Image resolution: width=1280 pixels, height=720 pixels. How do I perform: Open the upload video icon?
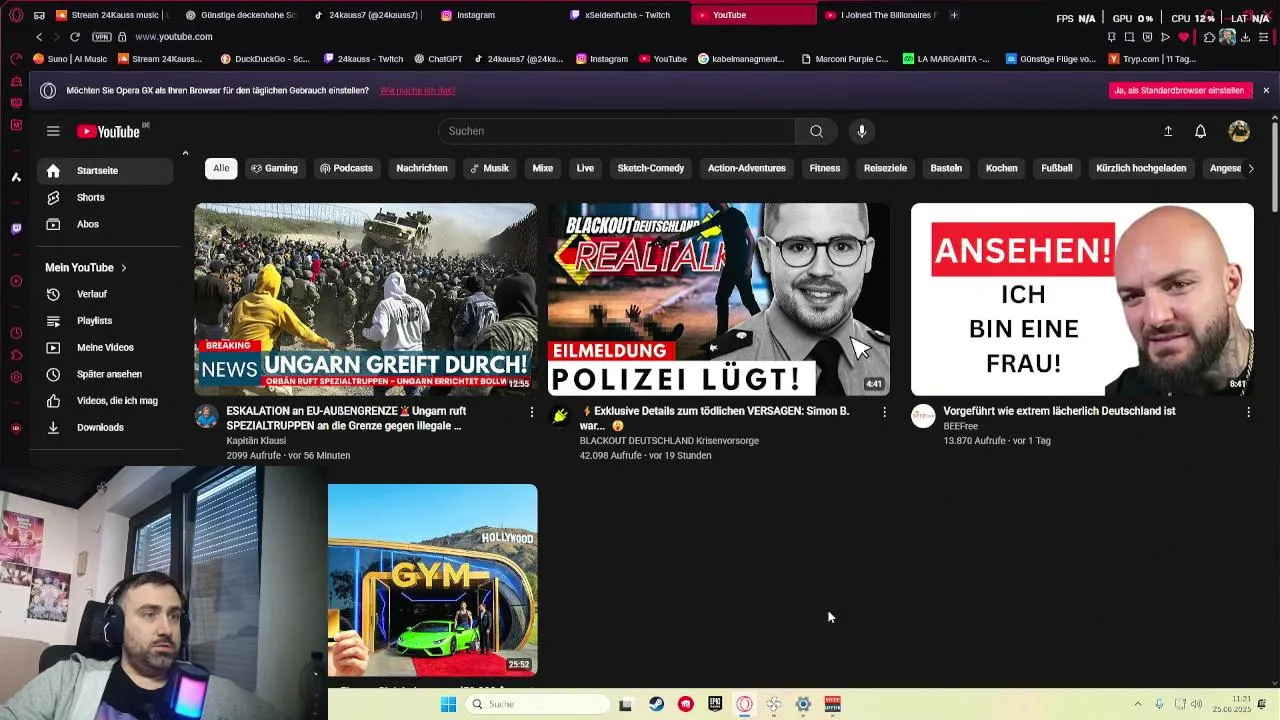[1167, 131]
